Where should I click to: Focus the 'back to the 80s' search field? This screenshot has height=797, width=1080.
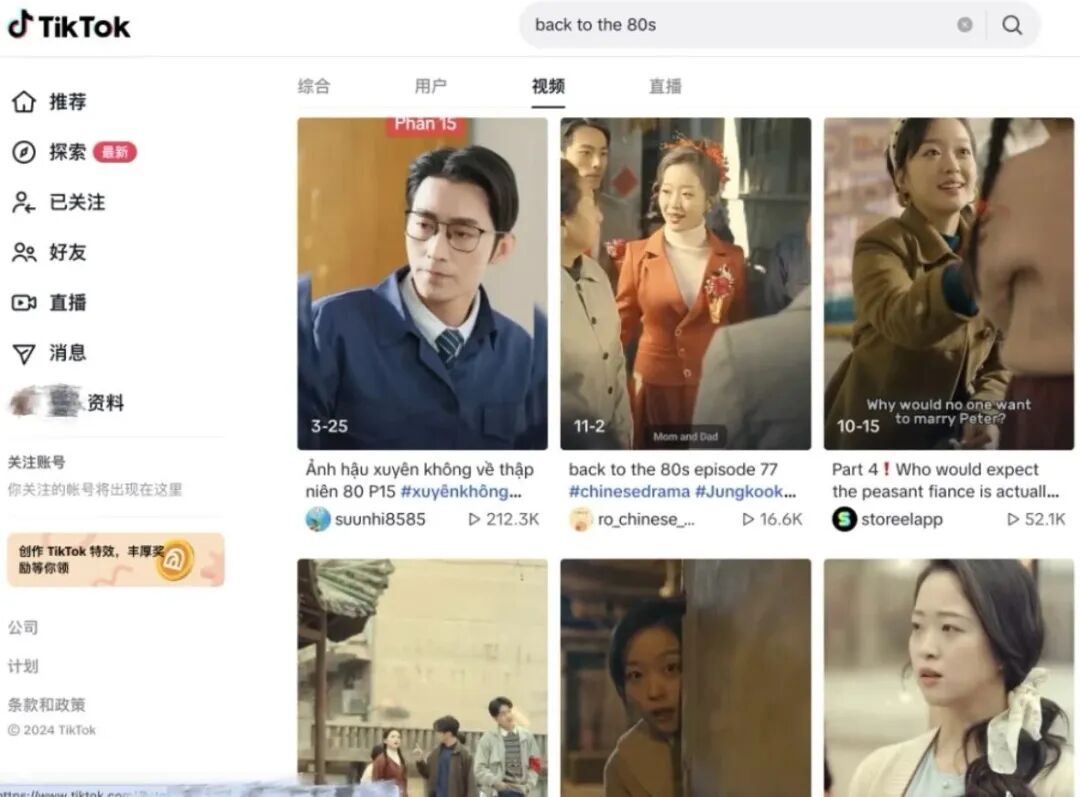pyautogui.click(x=737, y=25)
